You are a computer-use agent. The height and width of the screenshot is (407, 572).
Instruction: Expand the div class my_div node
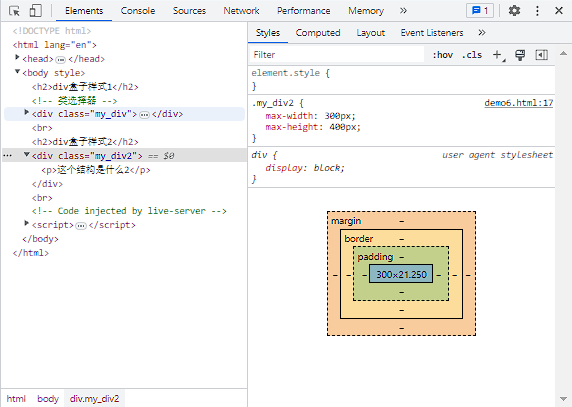26,112
